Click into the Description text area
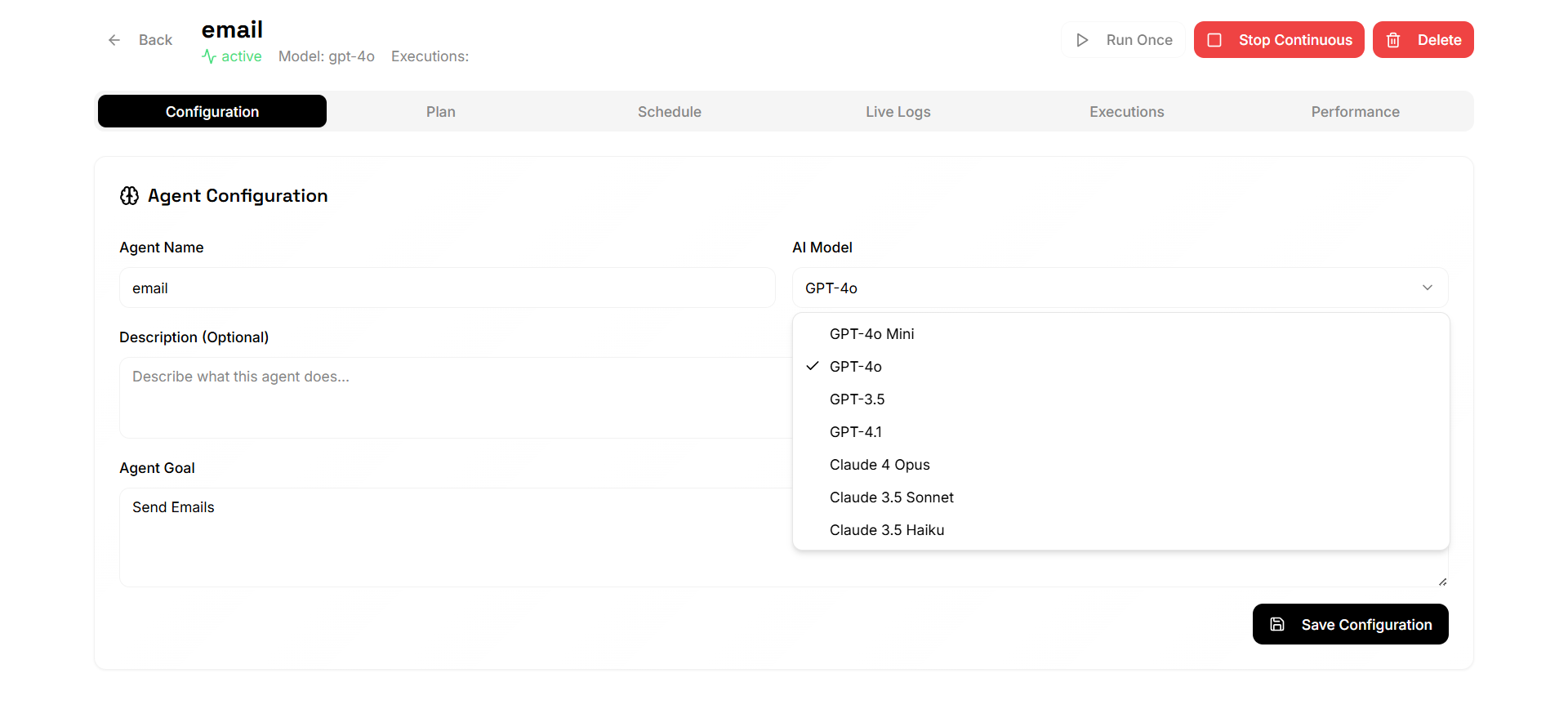Image resolution: width=1568 pixels, height=727 pixels. pyautogui.click(x=456, y=398)
